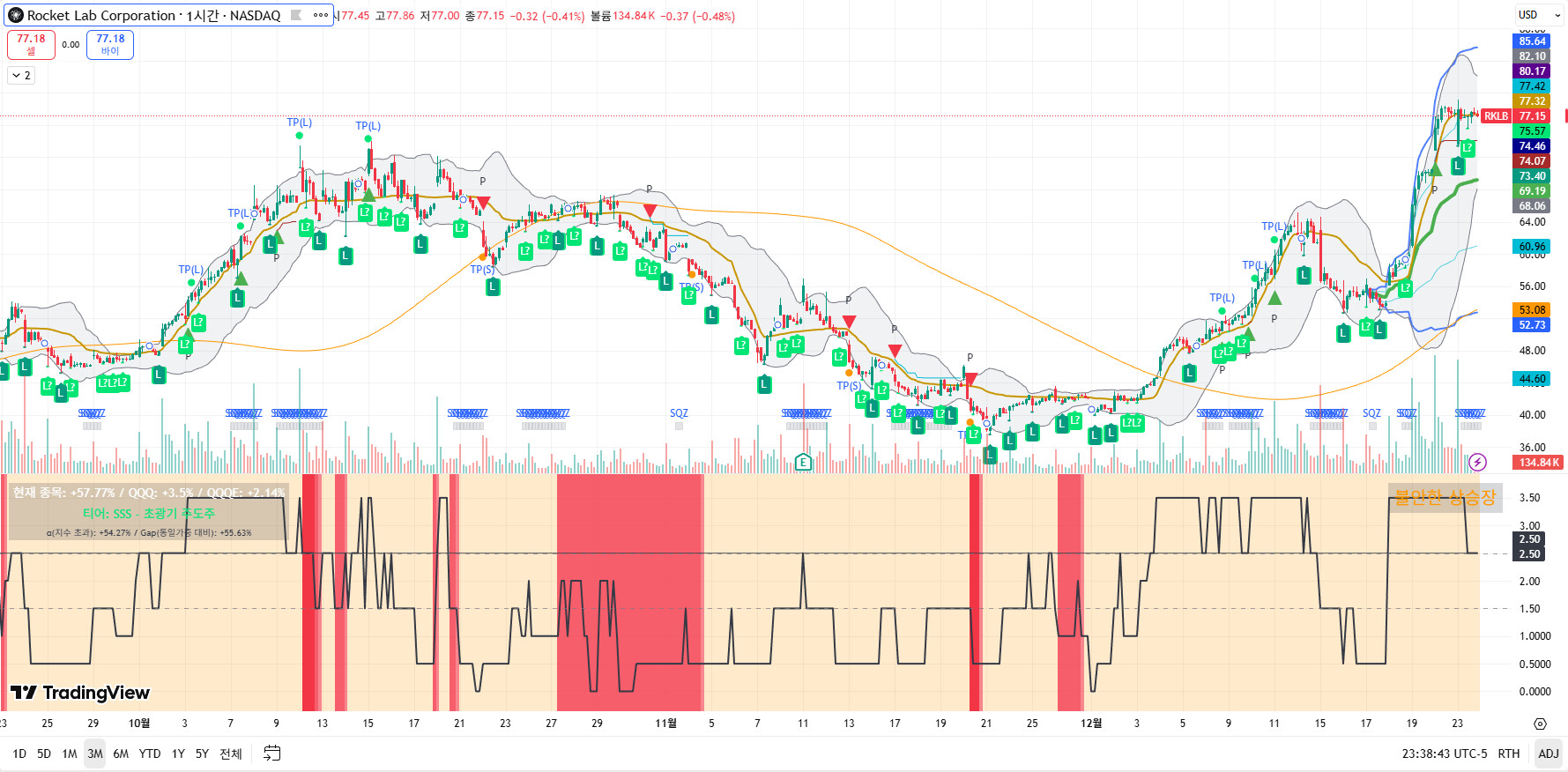Collapse the indicator legend with the "2" chevron
Viewport: 1568px width, 772px height.
21,76
